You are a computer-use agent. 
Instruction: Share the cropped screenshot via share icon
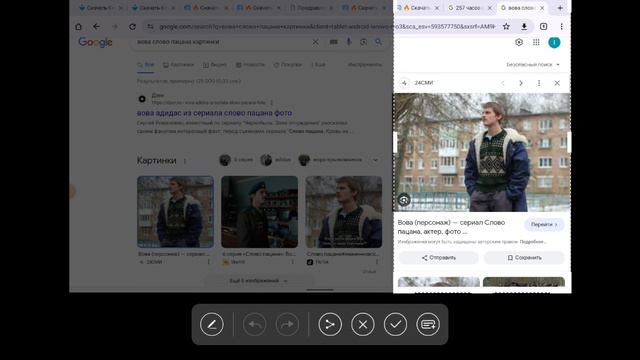coord(330,324)
